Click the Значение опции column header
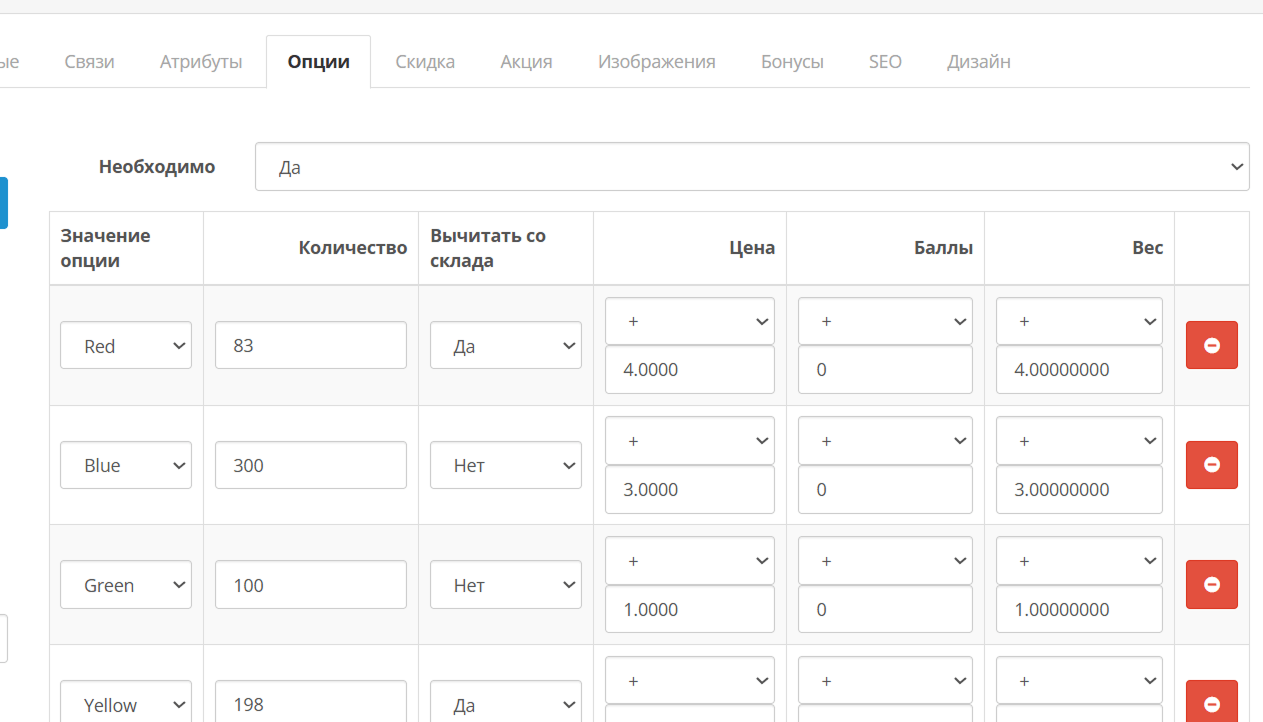The width and height of the screenshot is (1263, 722). 105,248
